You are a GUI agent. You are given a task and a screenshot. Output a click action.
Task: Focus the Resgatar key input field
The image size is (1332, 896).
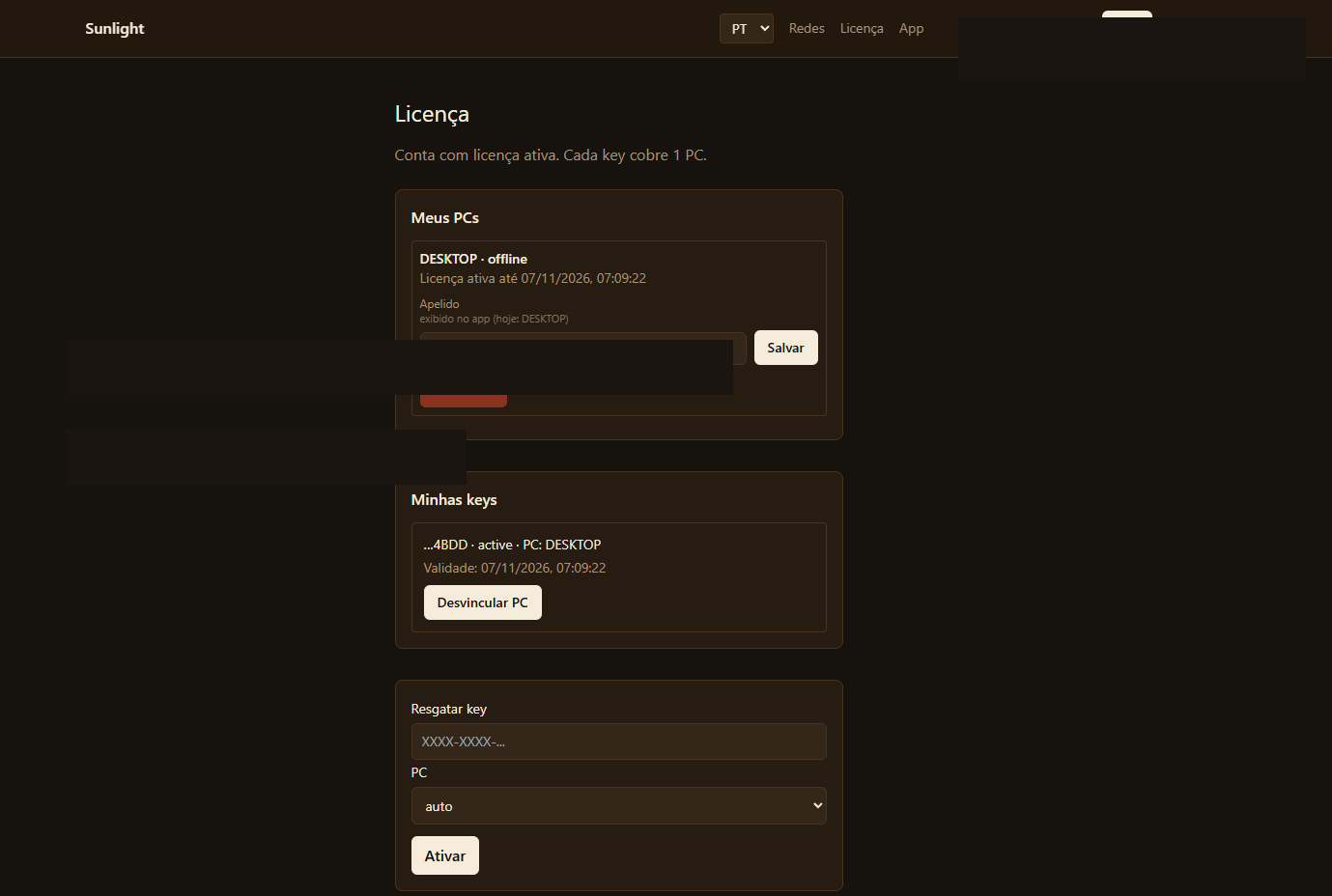618,742
